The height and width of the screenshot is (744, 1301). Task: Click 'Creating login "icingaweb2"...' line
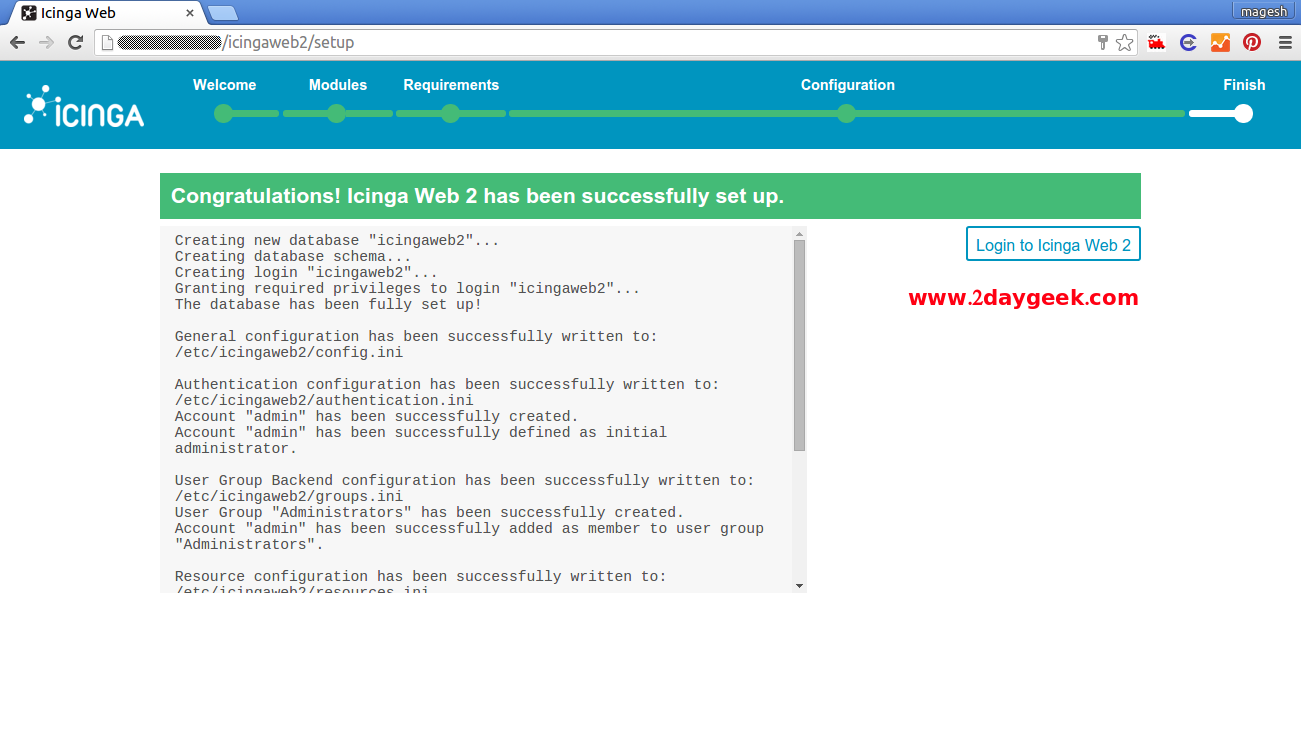(306, 272)
